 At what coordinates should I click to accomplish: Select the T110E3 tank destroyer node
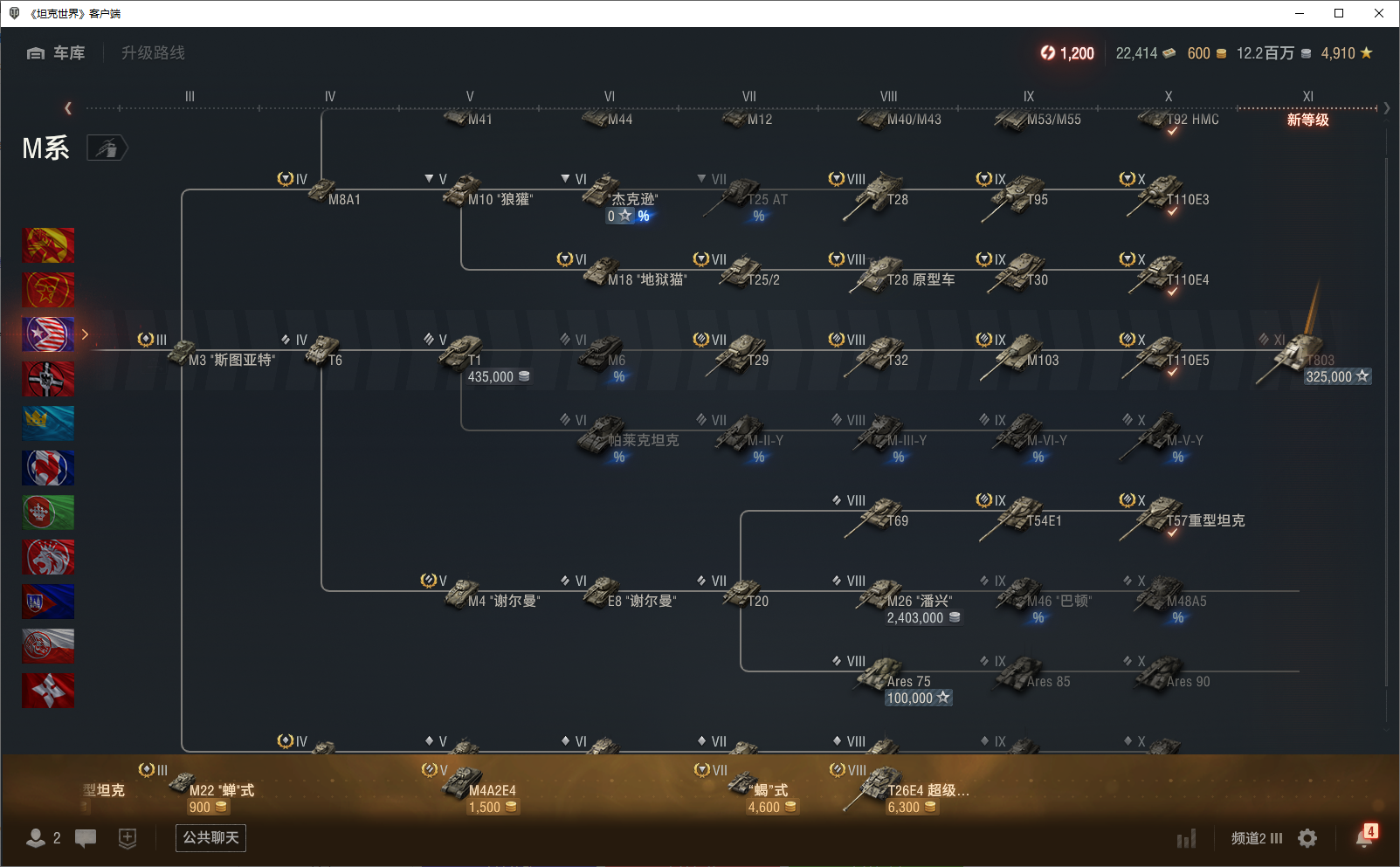click(x=1166, y=194)
